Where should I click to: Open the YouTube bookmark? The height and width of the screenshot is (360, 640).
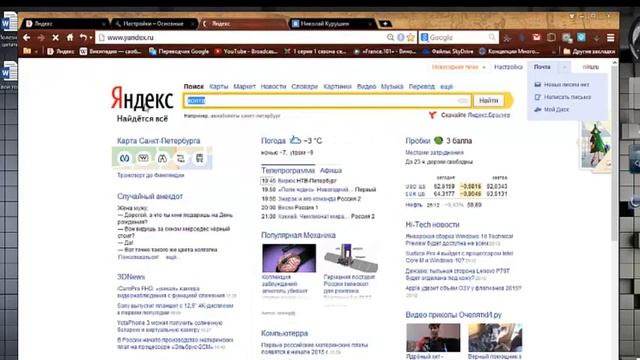[246, 51]
